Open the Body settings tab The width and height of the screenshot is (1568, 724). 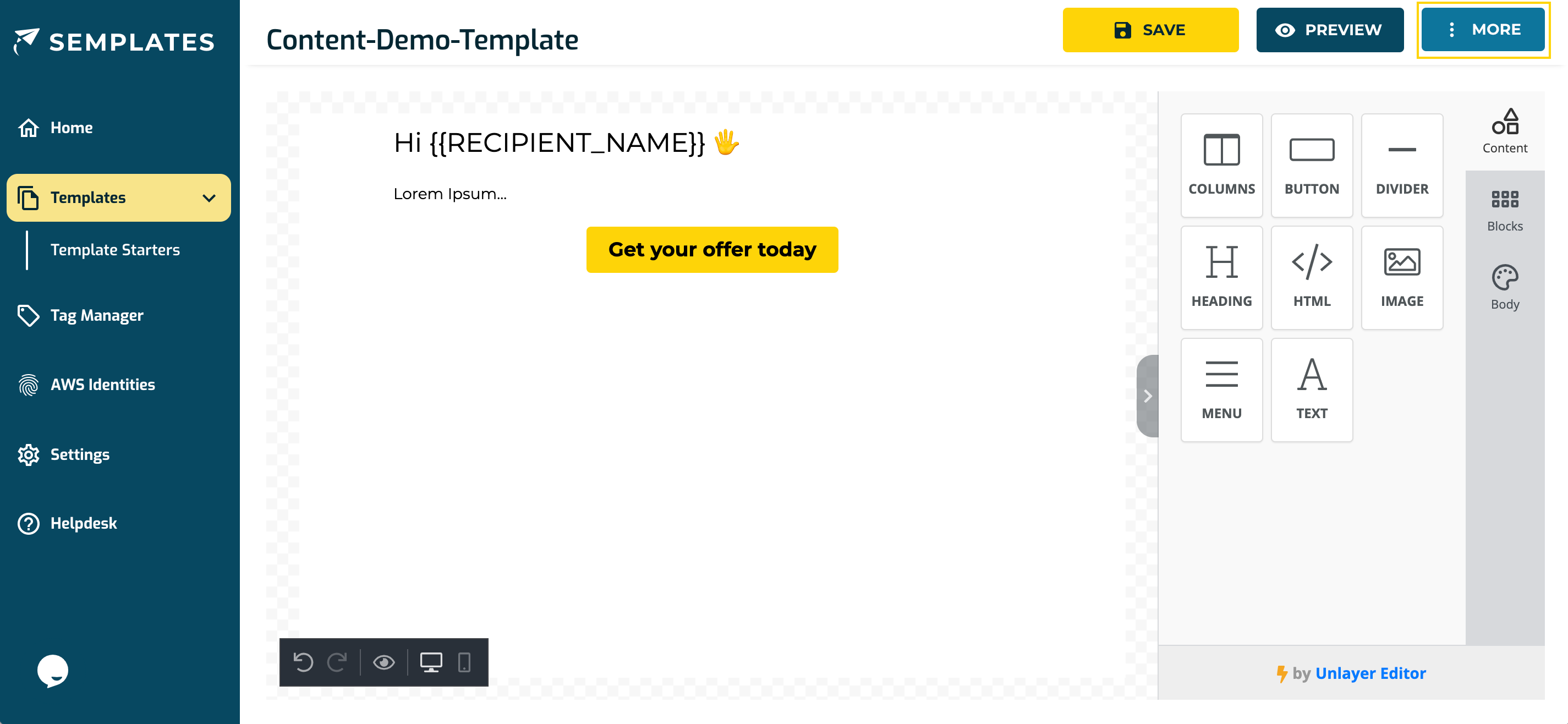1505,286
